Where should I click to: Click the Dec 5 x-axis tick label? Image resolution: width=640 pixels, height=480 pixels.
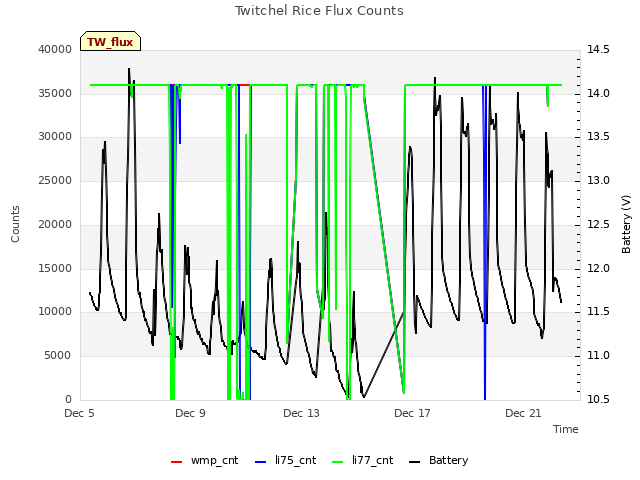[80, 413]
